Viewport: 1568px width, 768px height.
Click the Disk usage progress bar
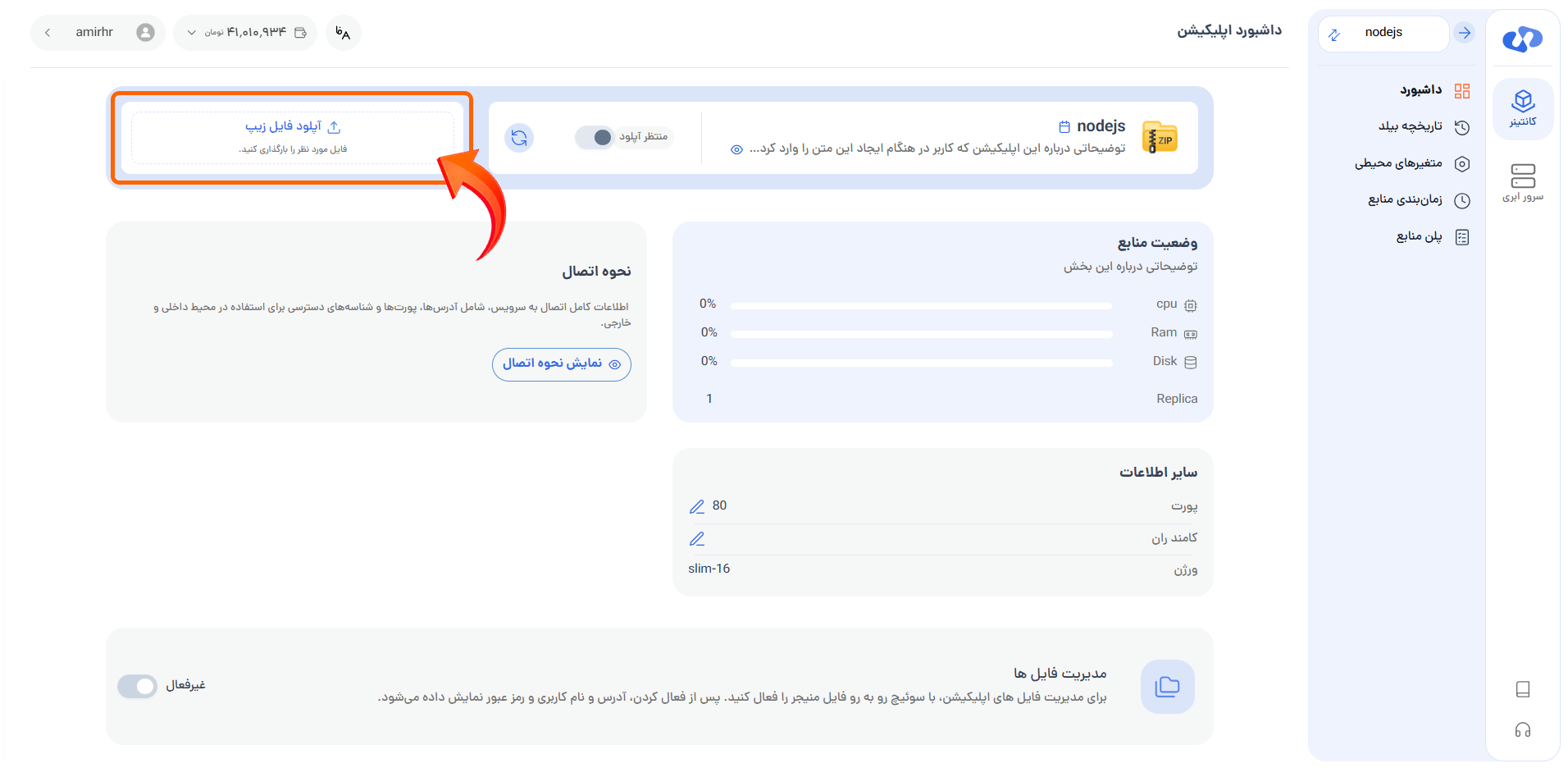click(x=921, y=363)
